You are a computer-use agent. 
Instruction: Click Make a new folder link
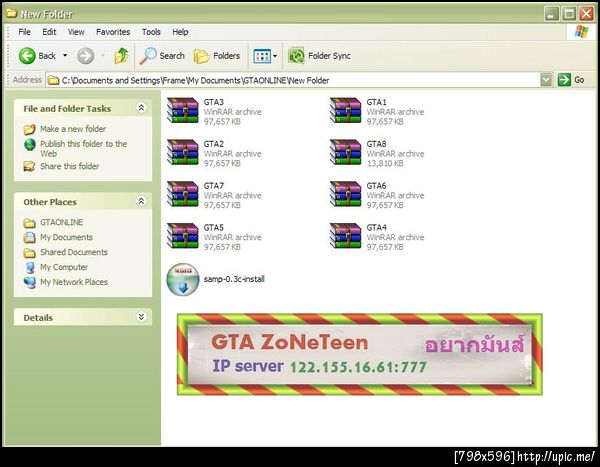point(73,129)
